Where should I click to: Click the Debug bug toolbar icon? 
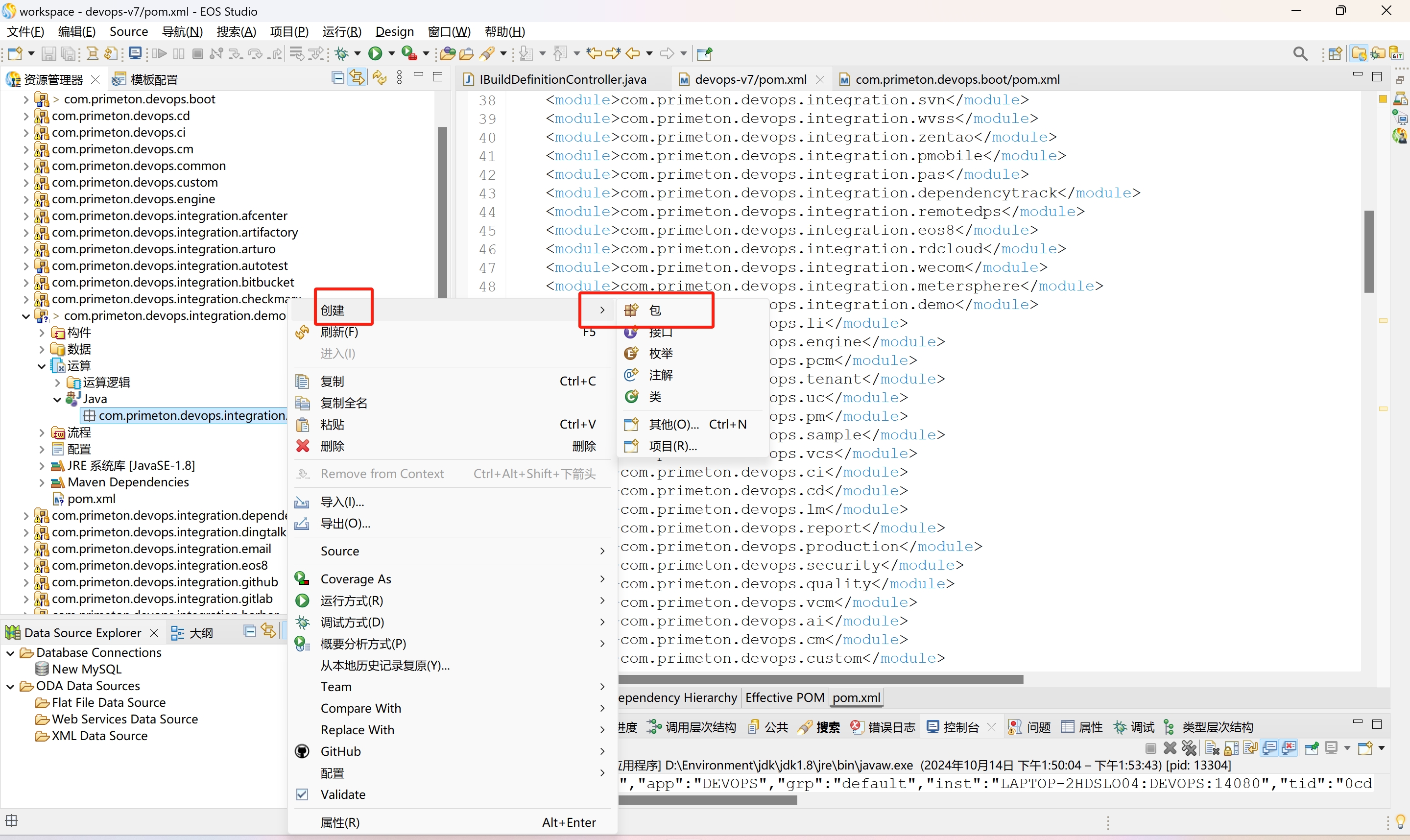[341, 54]
